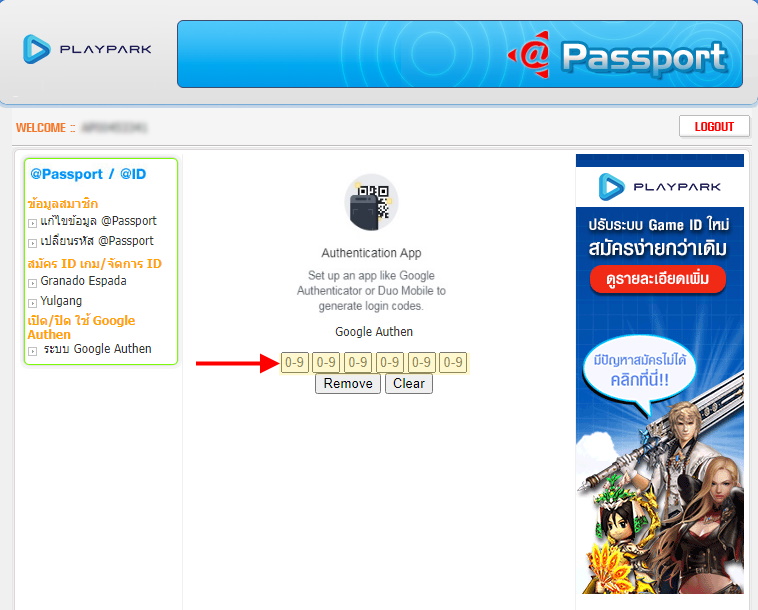Open the Yulgang ID management link

pyautogui.click(x=61, y=301)
